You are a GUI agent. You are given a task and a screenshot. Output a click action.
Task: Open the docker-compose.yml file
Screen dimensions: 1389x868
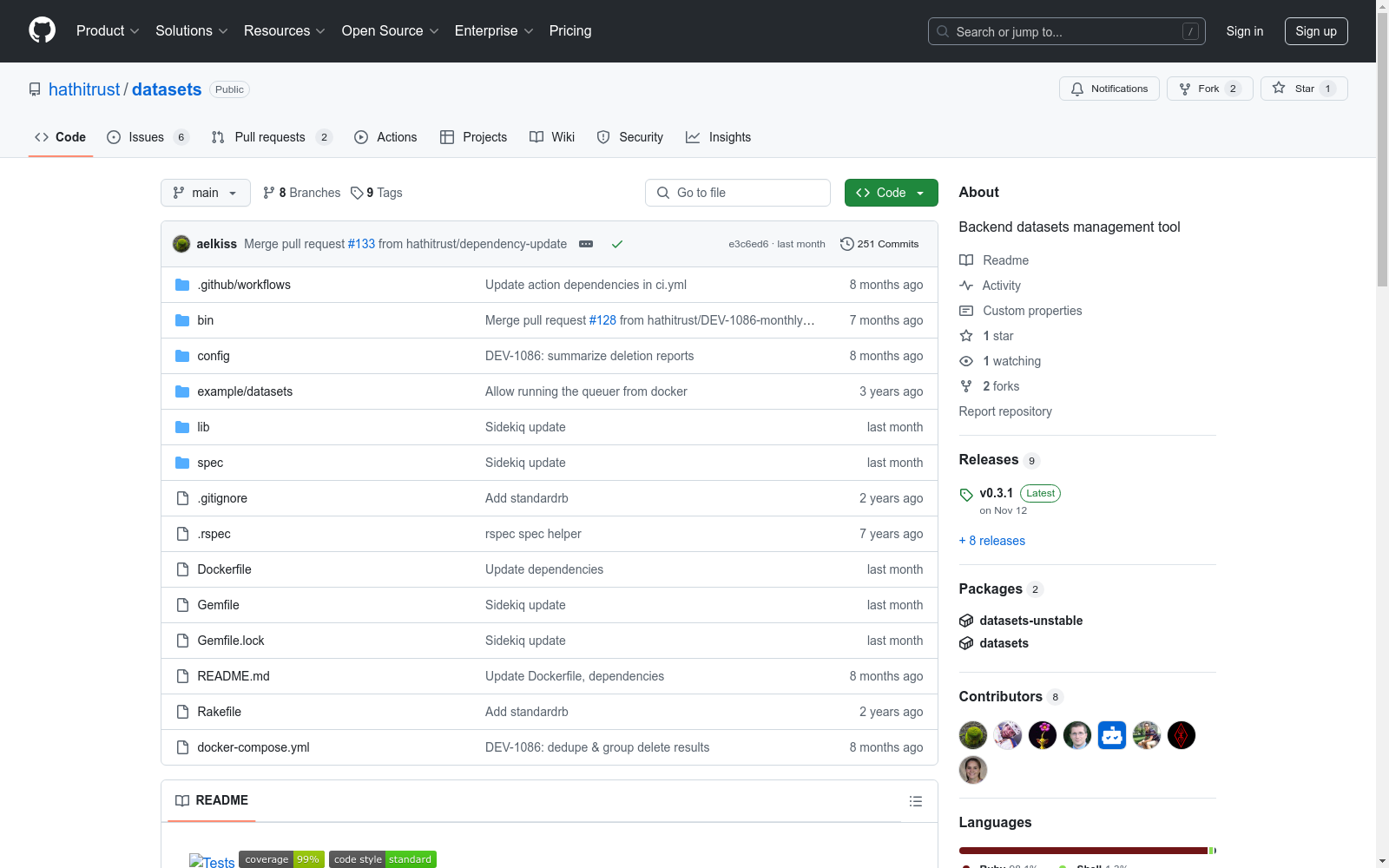point(253,747)
